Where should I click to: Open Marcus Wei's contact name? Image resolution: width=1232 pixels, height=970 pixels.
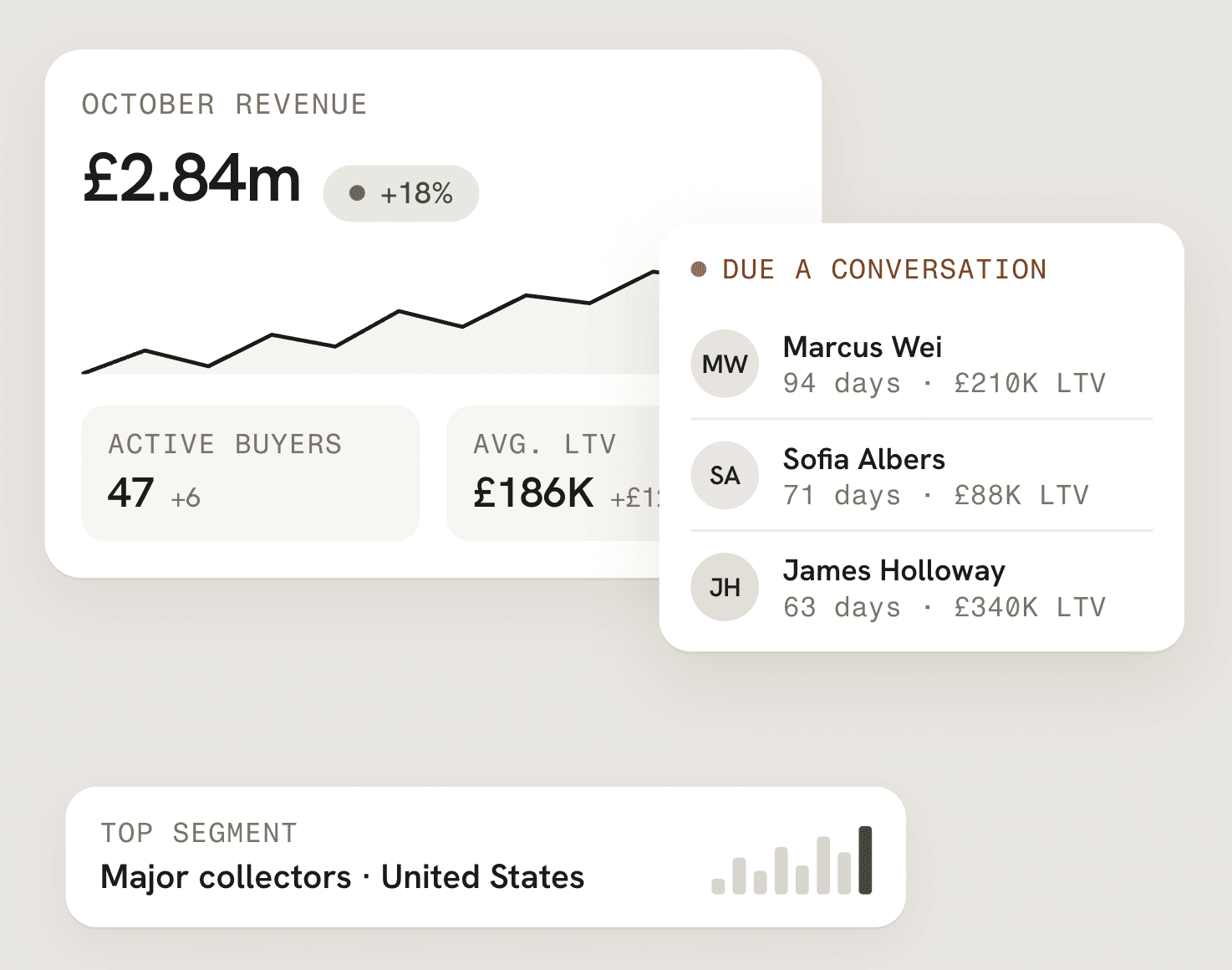coord(862,347)
